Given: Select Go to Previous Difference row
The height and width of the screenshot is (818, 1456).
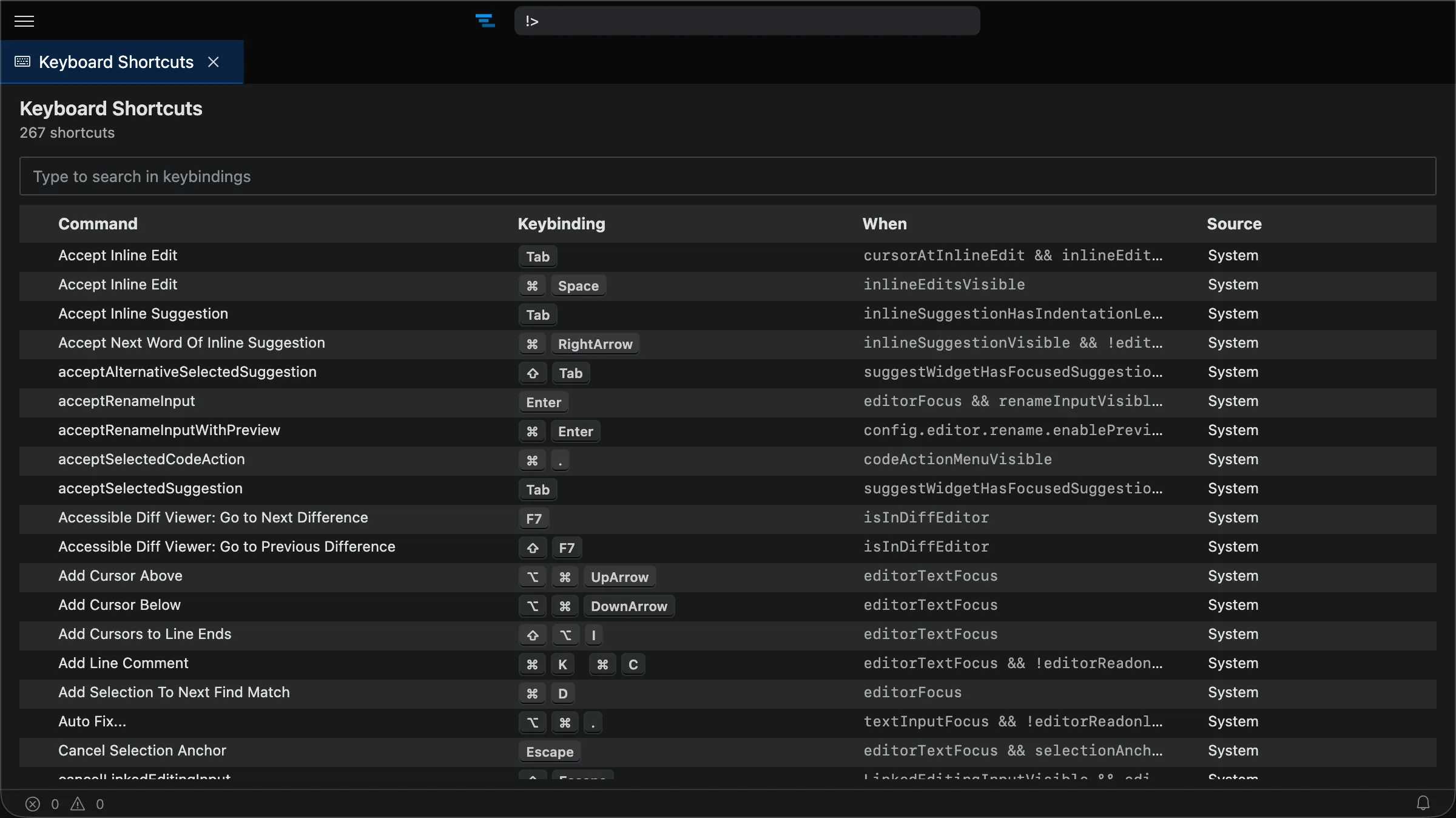Looking at the screenshot, I should click(728, 547).
